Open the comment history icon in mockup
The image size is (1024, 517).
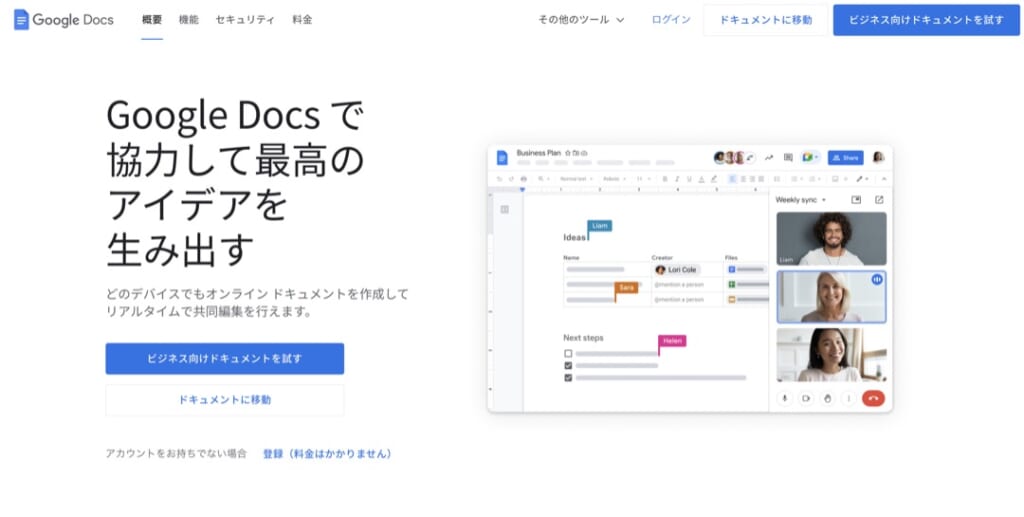[788, 157]
